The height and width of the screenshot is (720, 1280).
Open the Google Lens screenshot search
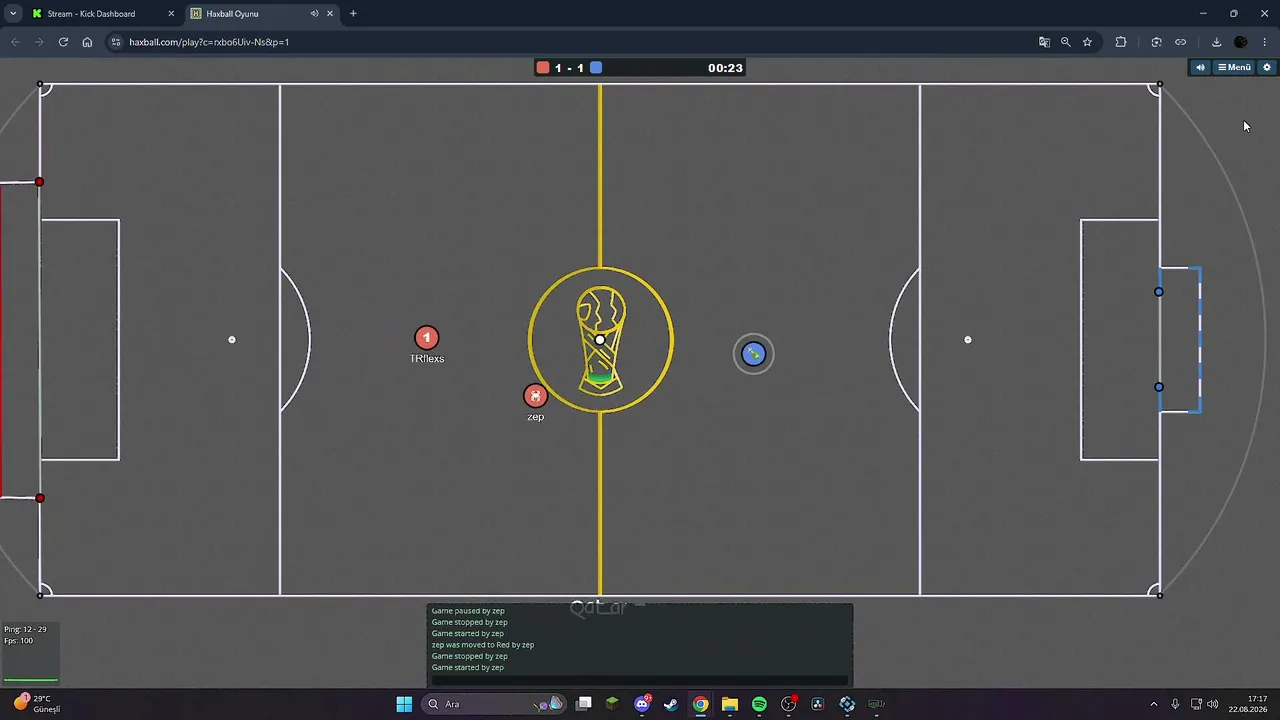click(1156, 42)
